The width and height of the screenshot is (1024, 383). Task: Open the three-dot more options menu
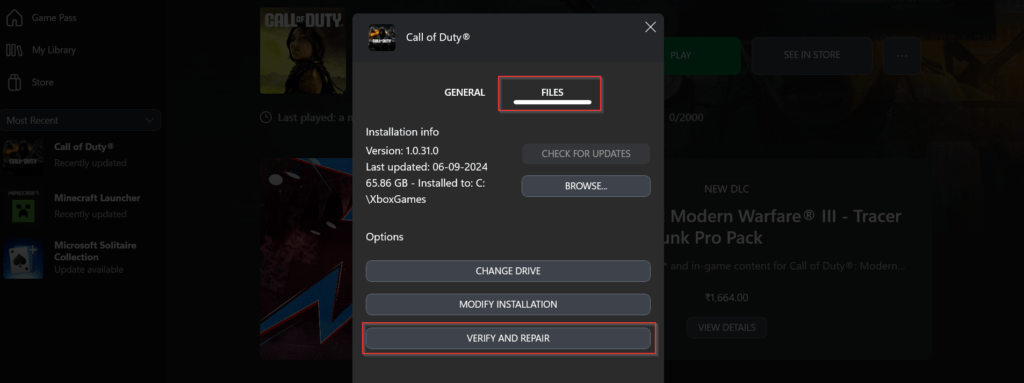tap(902, 56)
